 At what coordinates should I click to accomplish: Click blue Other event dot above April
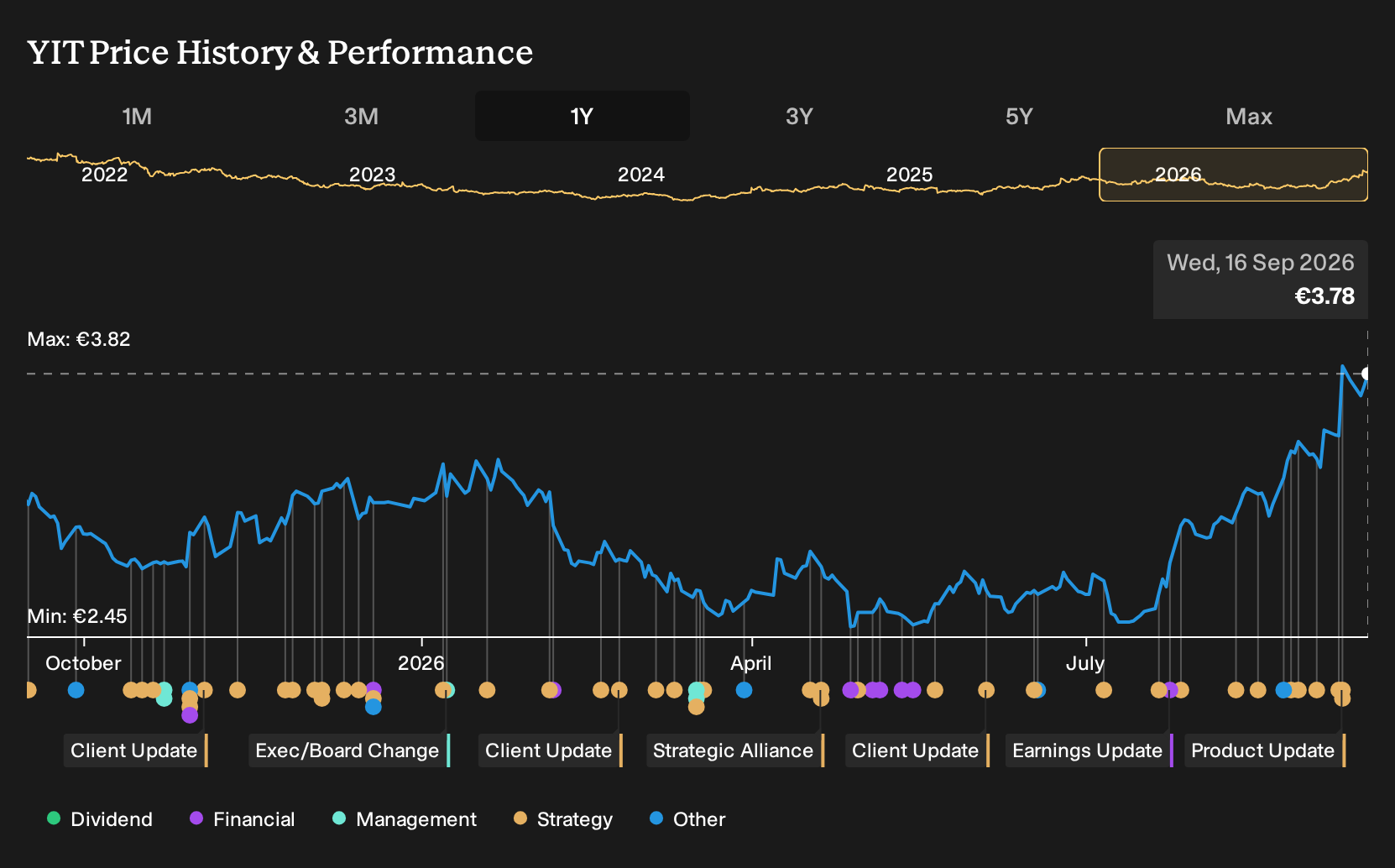pos(744,690)
